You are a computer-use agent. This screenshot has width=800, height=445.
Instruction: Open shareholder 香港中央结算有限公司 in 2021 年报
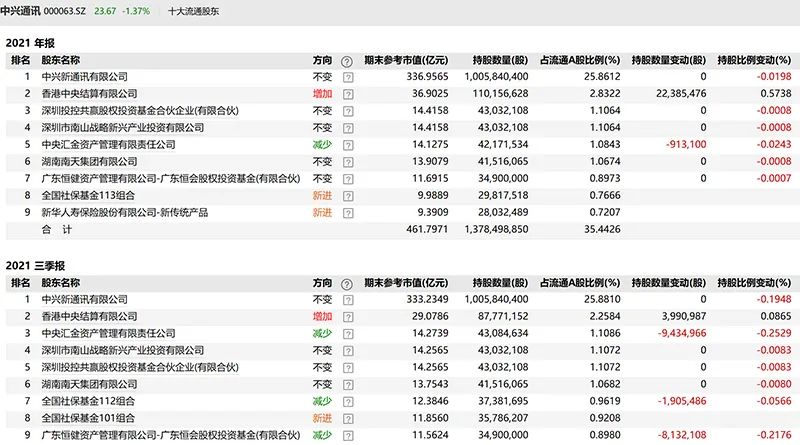pos(89,93)
